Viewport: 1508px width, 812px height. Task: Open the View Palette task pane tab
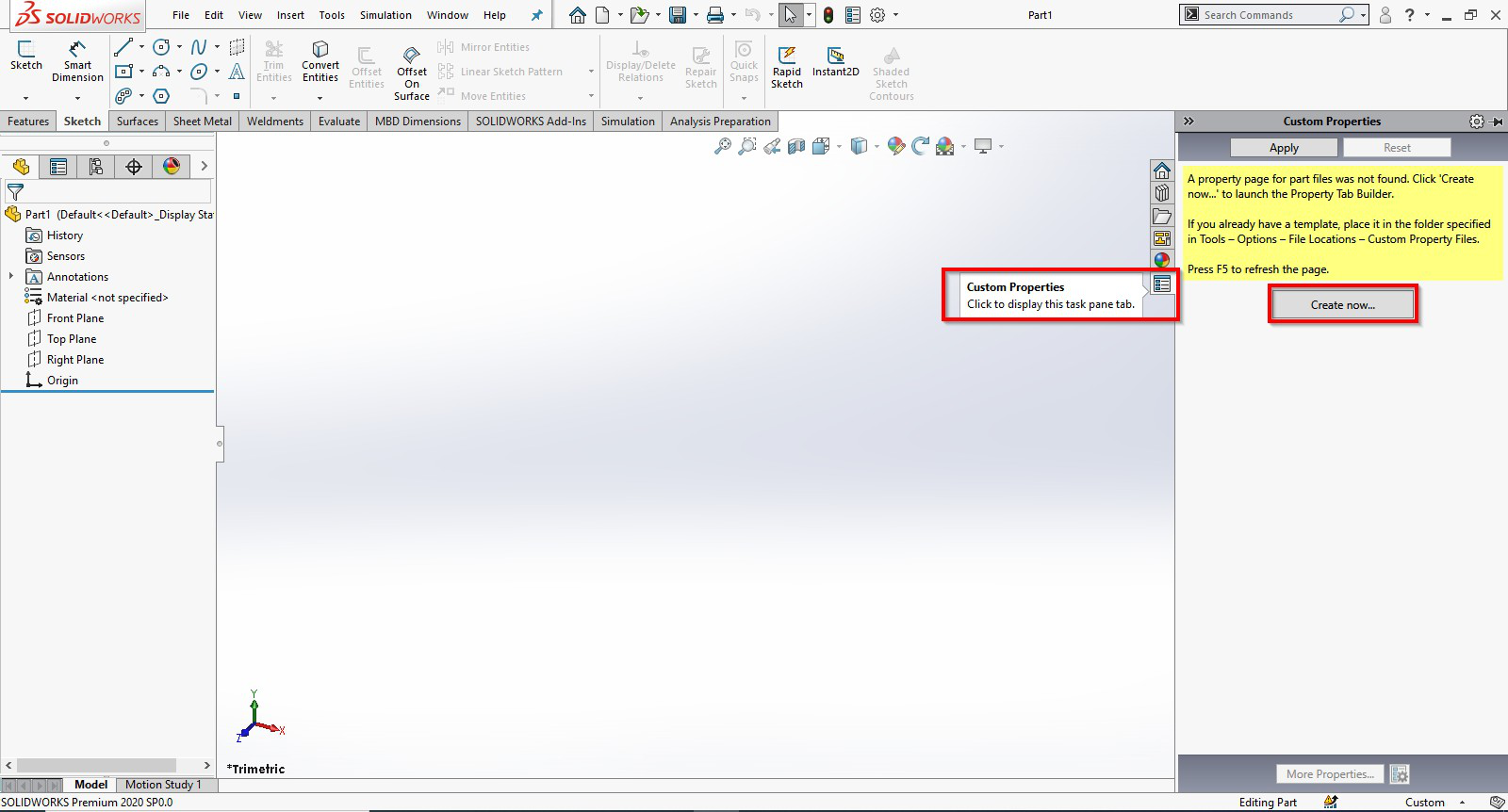[x=1162, y=238]
